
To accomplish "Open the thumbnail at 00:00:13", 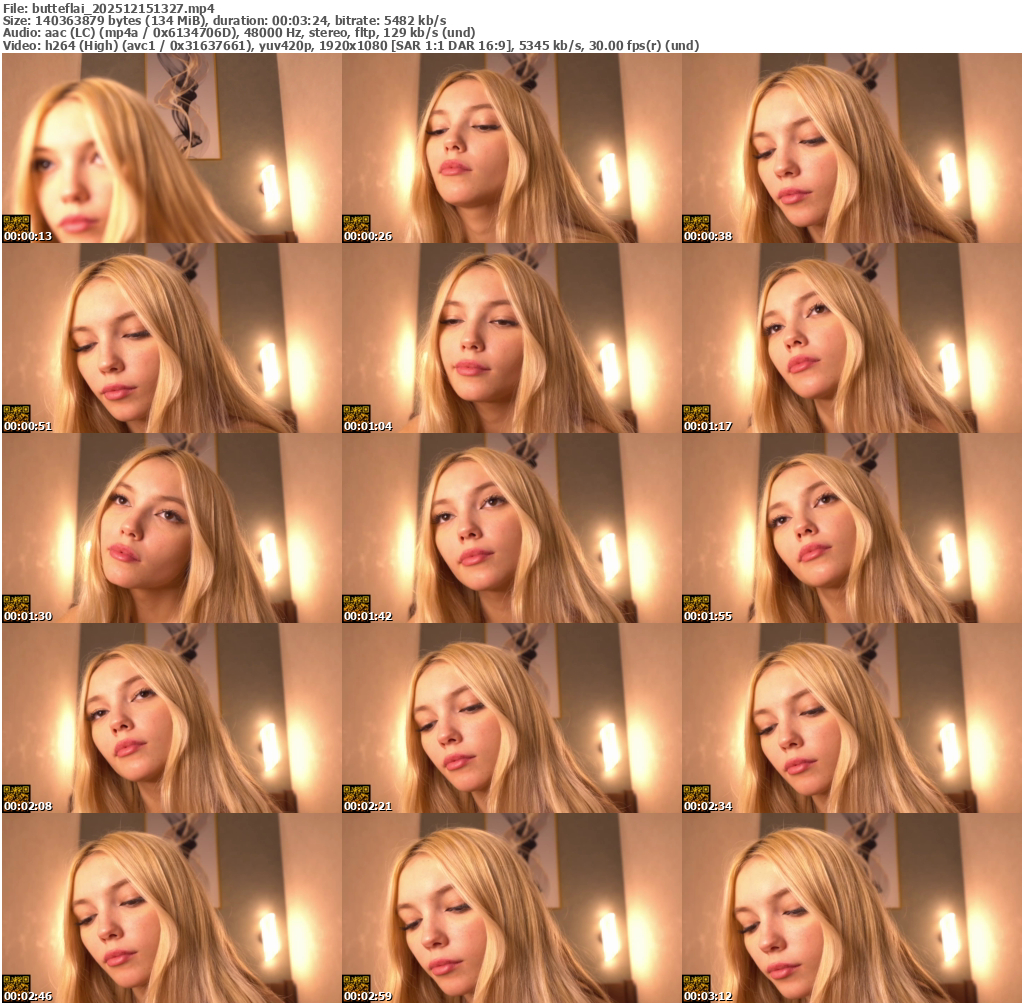I will click(172, 148).
